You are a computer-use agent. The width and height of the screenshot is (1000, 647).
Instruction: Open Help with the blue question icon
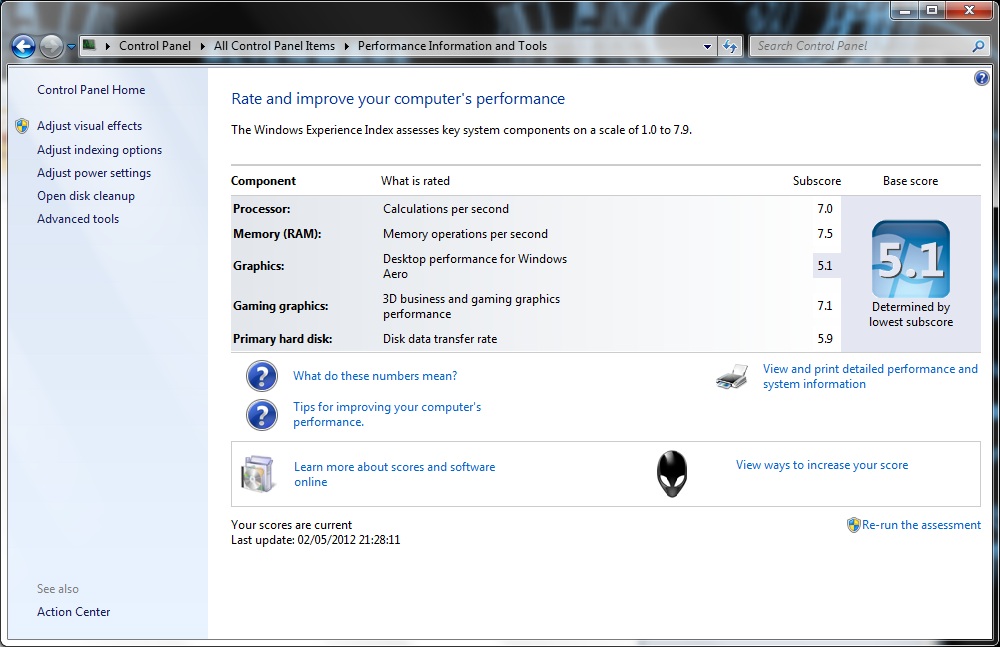click(982, 78)
